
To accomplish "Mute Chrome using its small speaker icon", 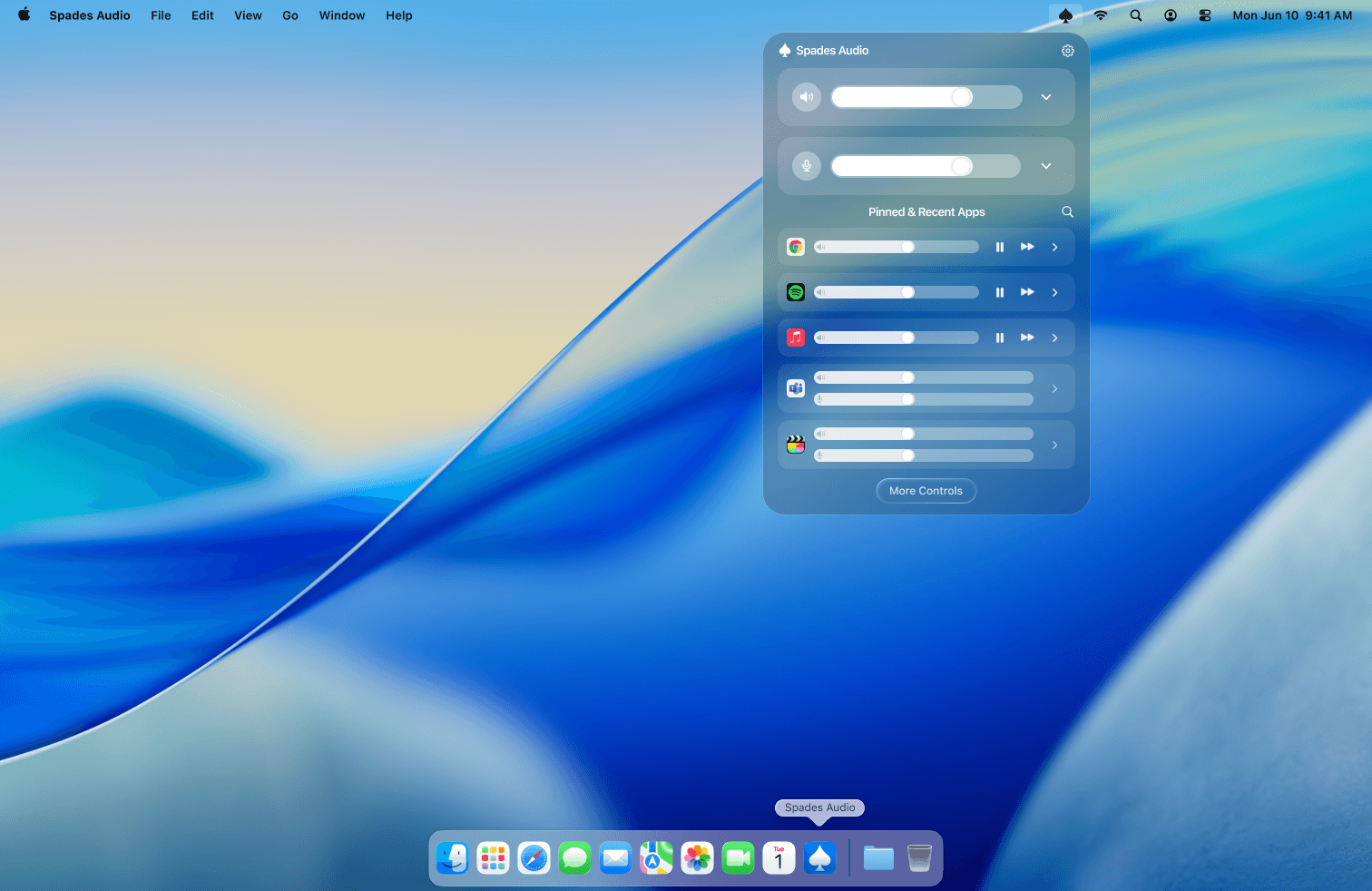I will (821, 246).
